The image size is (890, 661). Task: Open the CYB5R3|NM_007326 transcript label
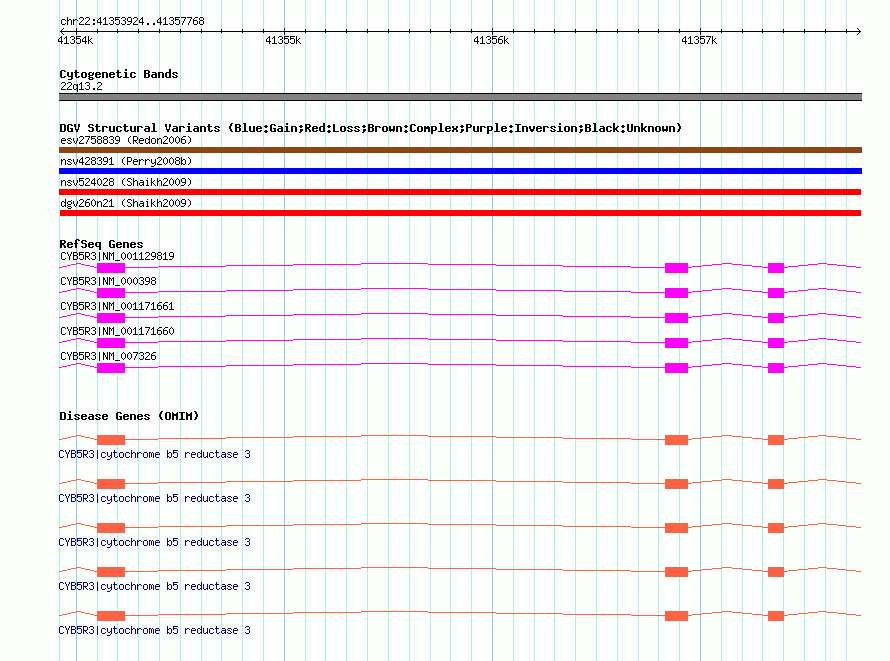[108, 356]
